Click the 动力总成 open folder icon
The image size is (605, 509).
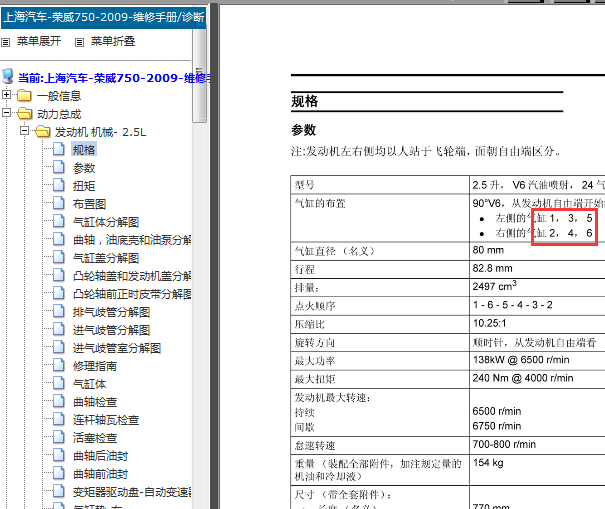pos(25,113)
